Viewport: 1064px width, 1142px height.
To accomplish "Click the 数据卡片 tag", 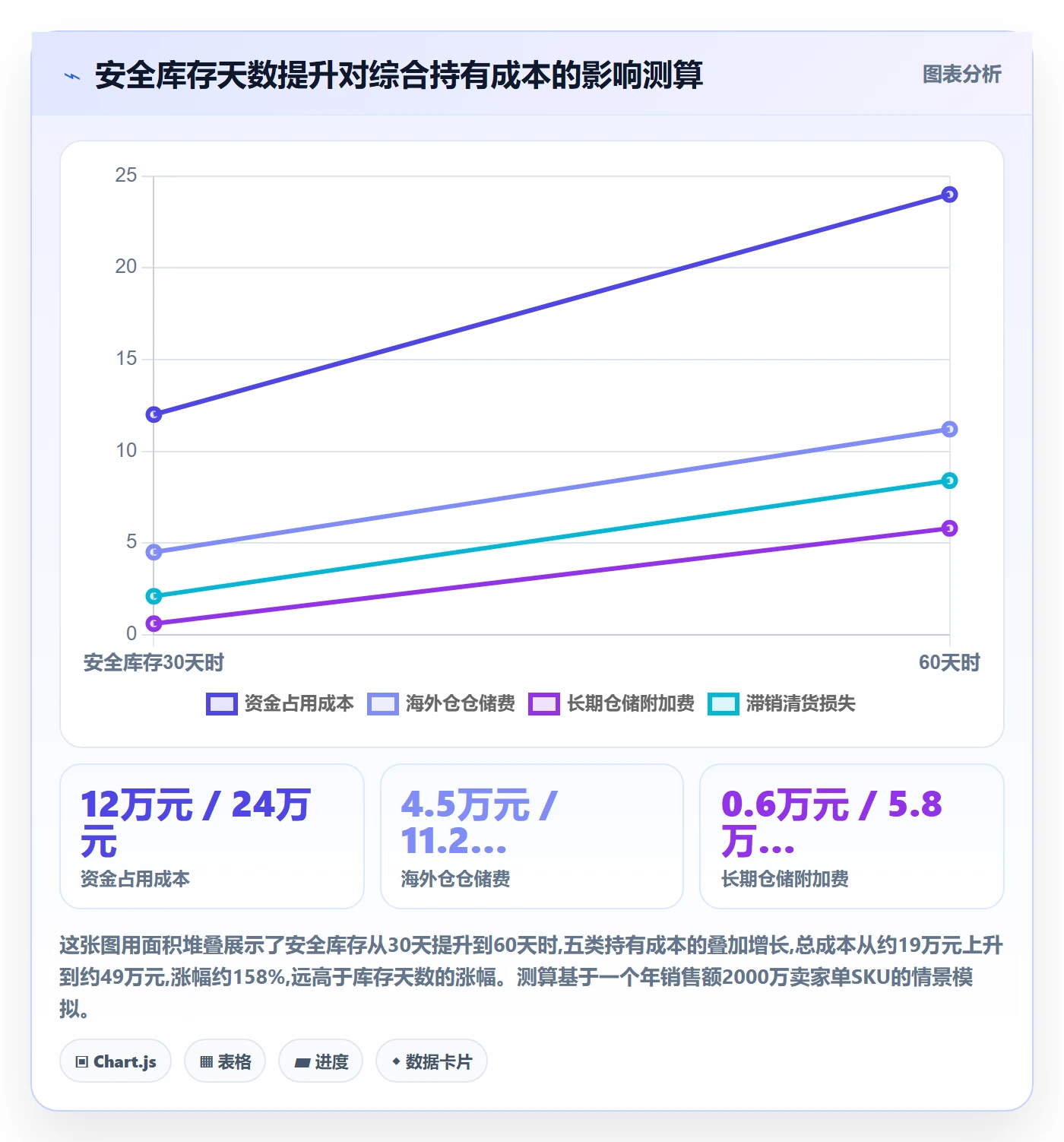I will point(432,1061).
